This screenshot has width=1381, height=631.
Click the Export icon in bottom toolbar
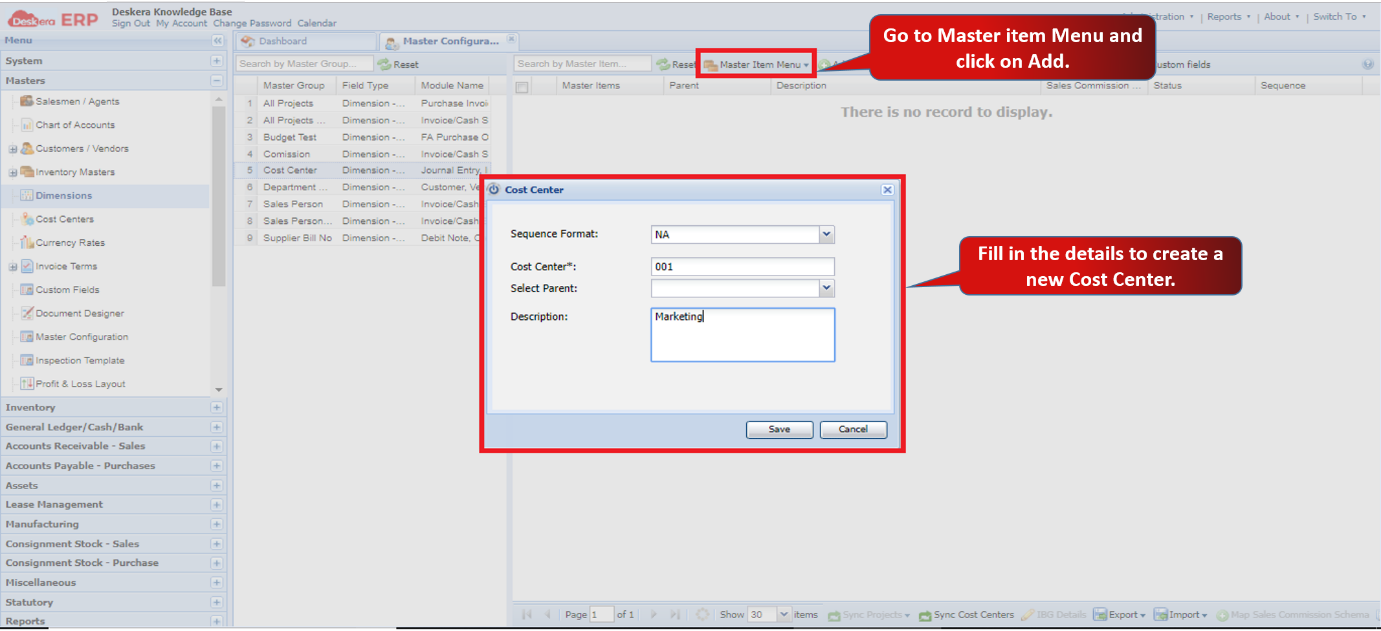[x=1099, y=615]
